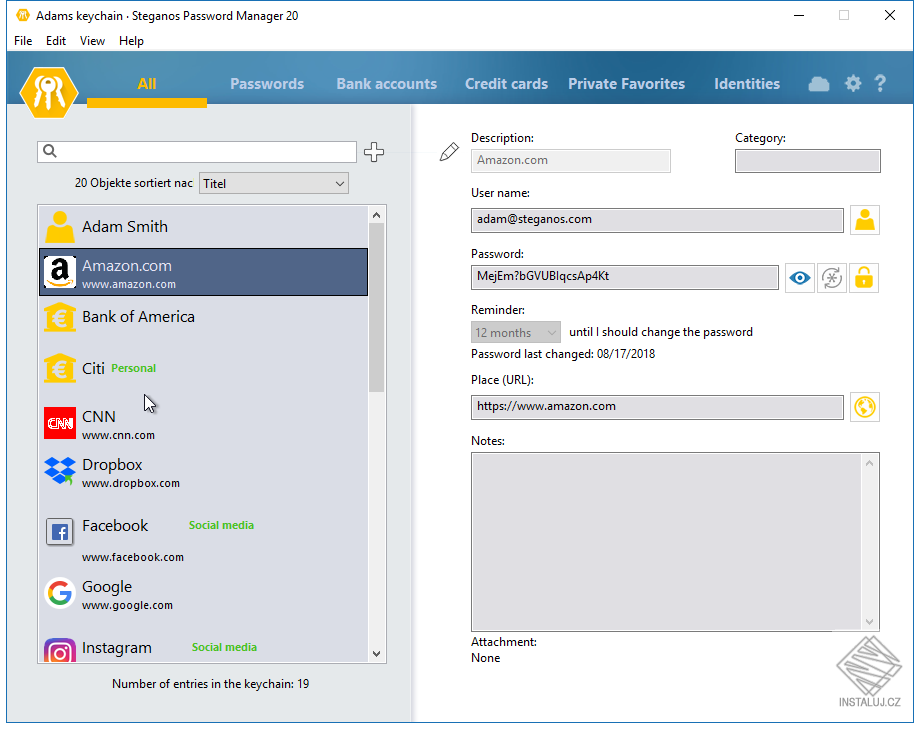Open the 12 months reminder dropdown
The image size is (920, 729).
pos(515,331)
